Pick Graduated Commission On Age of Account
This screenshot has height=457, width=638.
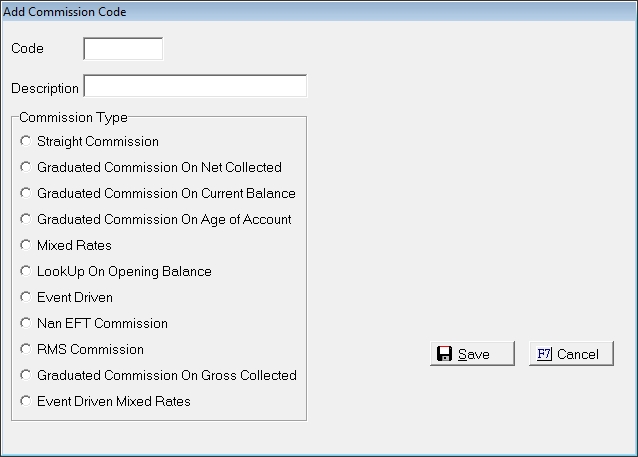(x=26, y=220)
